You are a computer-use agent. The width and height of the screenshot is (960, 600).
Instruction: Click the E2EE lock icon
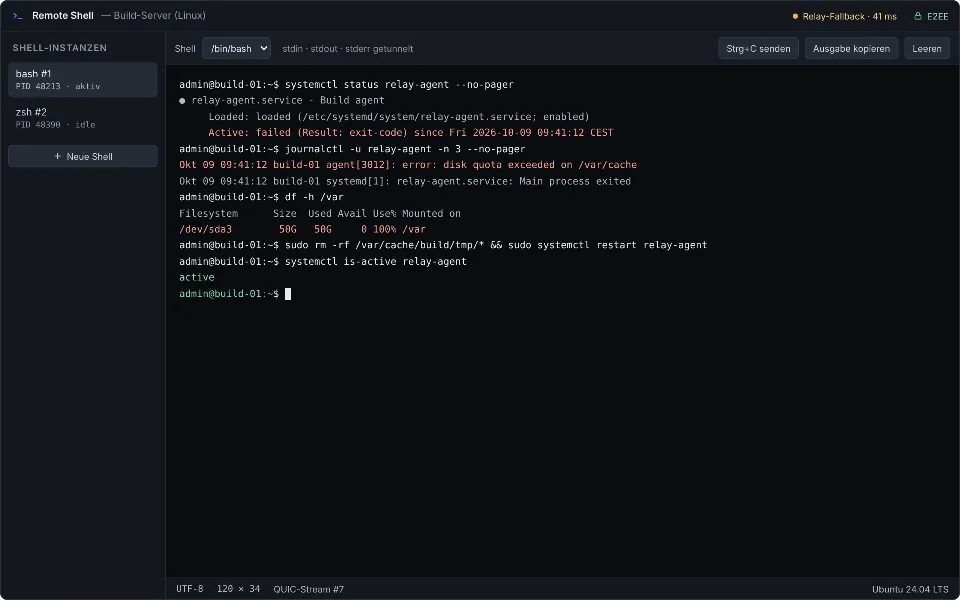point(917,17)
